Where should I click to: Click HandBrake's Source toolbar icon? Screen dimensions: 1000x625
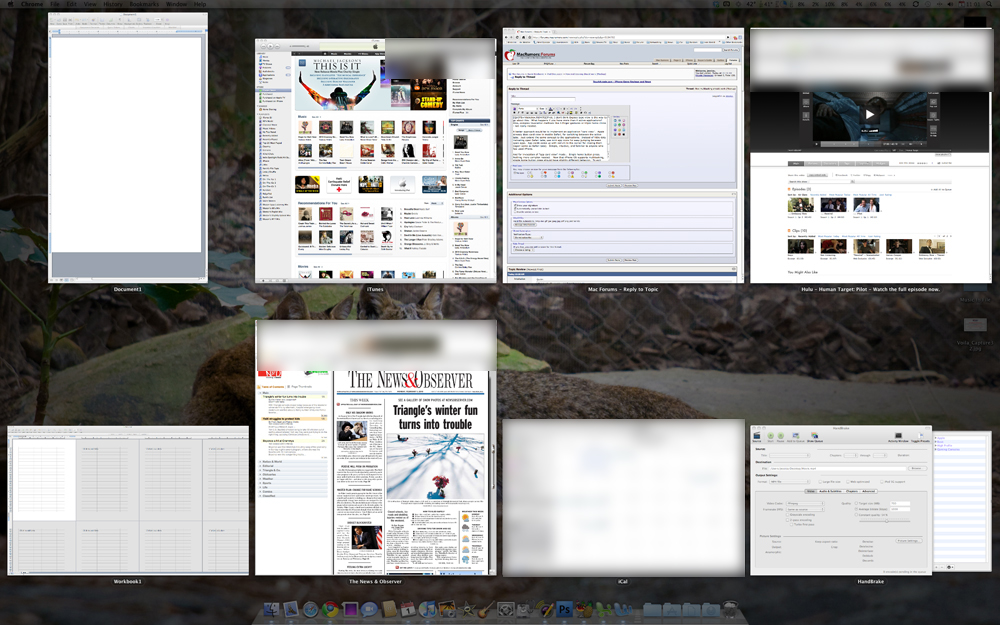point(756,436)
